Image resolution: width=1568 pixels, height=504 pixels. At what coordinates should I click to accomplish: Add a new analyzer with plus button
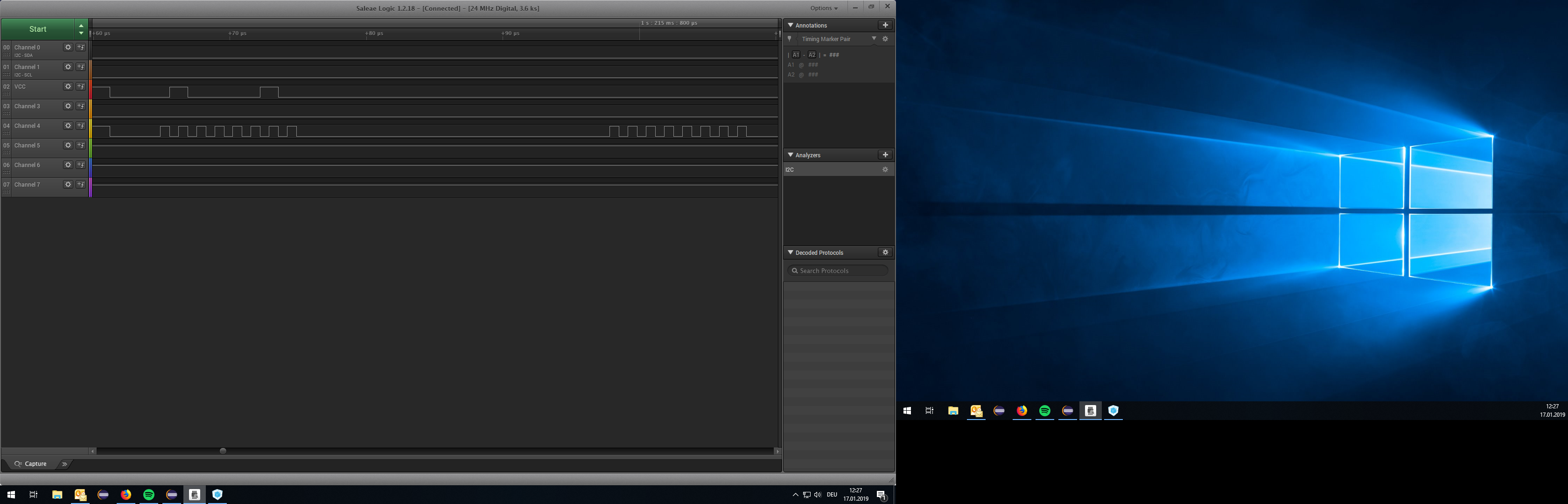(885, 155)
